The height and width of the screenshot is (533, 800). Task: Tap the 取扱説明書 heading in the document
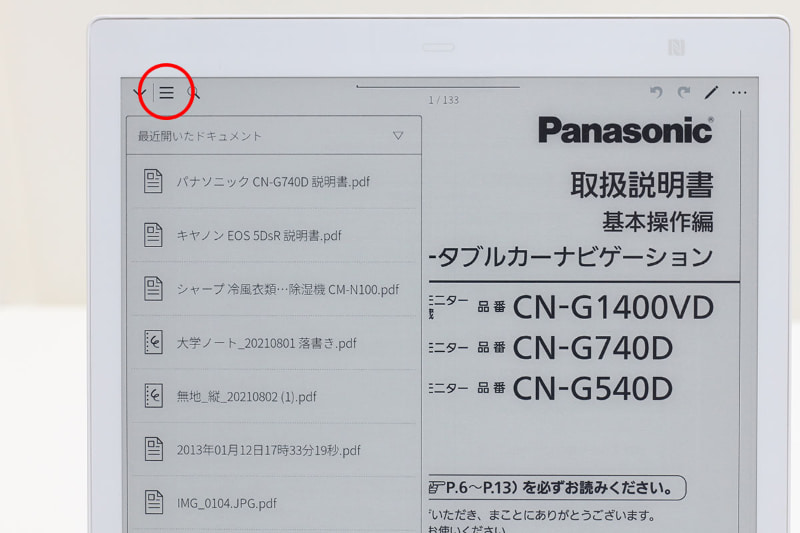(x=642, y=185)
